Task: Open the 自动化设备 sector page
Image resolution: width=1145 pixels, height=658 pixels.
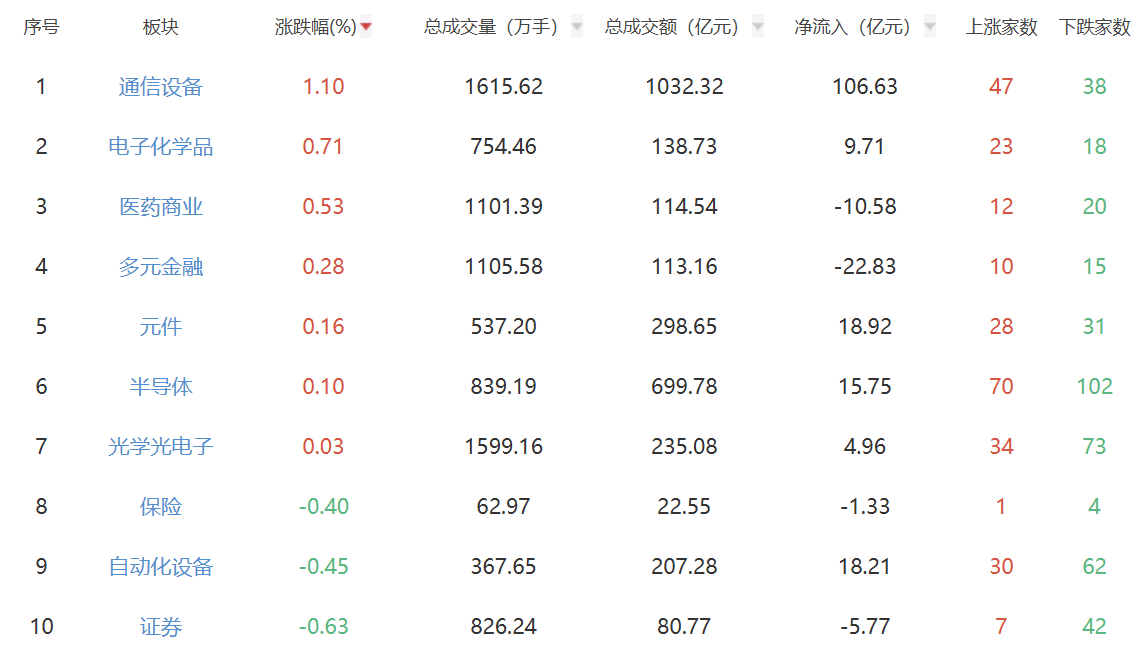Action: [162, 565]
